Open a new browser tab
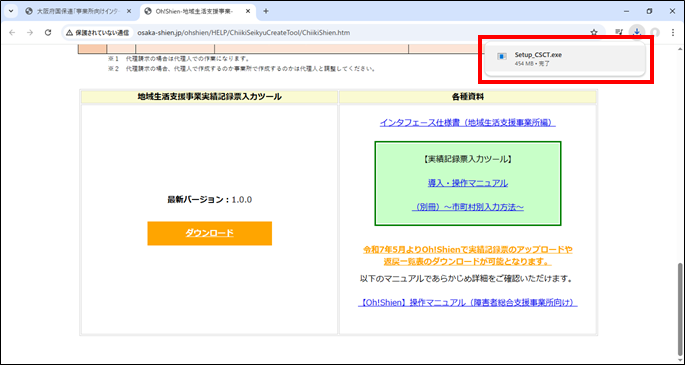685x365 pixels. (266, 11)
